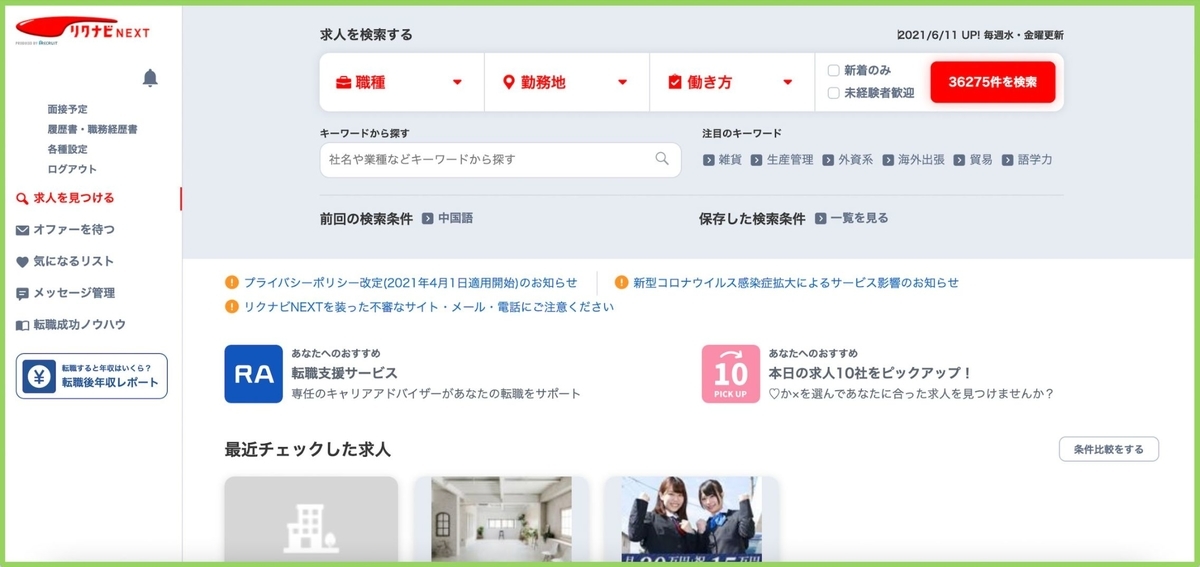
Task: Click the red search icon for 求人を見つける
Action: pos(23,198)
